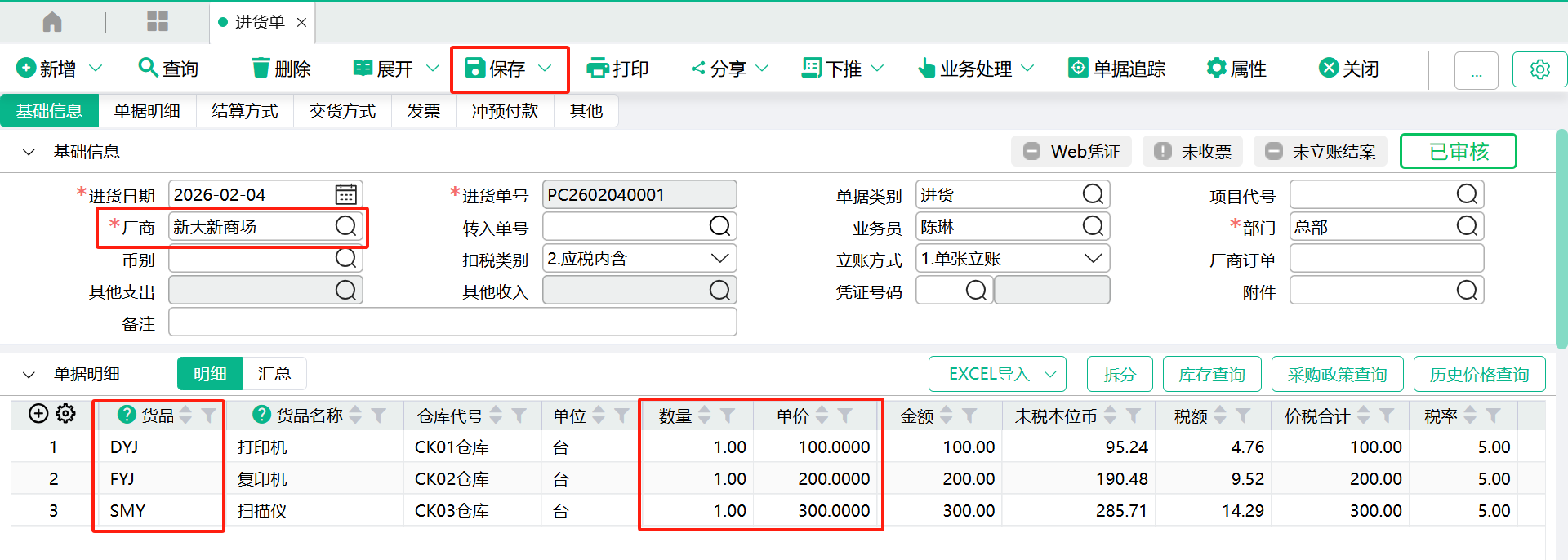Click the 历史价格查询 button
Screen dimensions: 1568x560
1479,374
